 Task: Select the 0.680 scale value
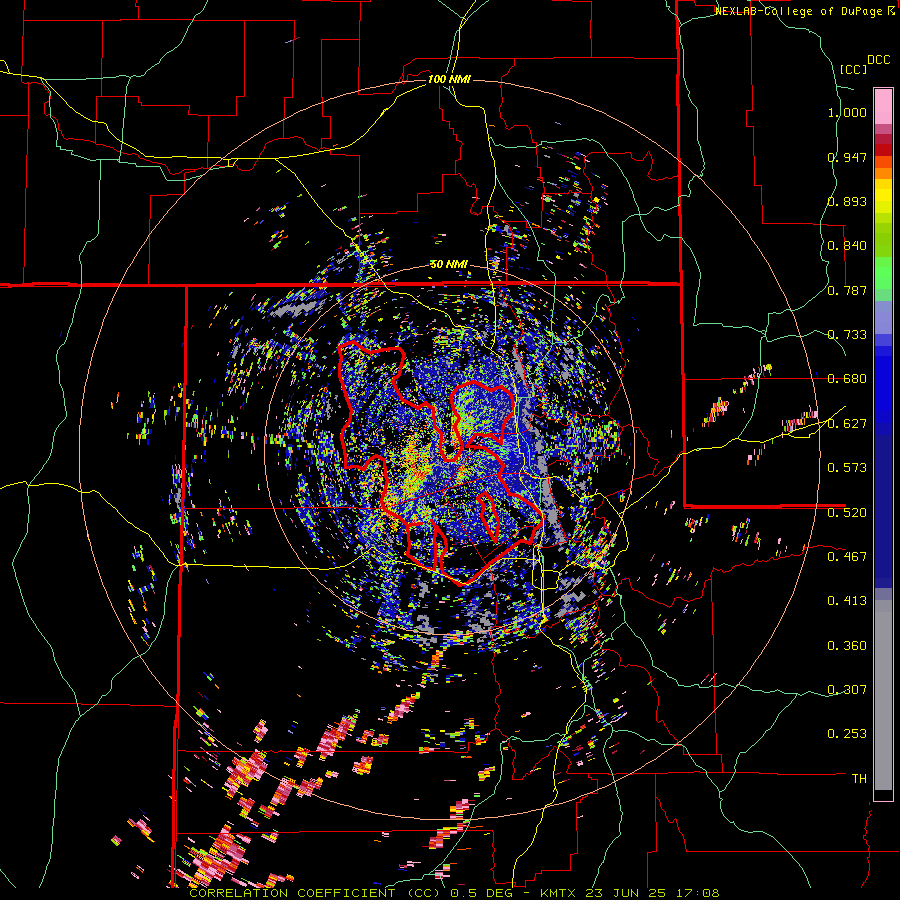click(x=847, y=379)
